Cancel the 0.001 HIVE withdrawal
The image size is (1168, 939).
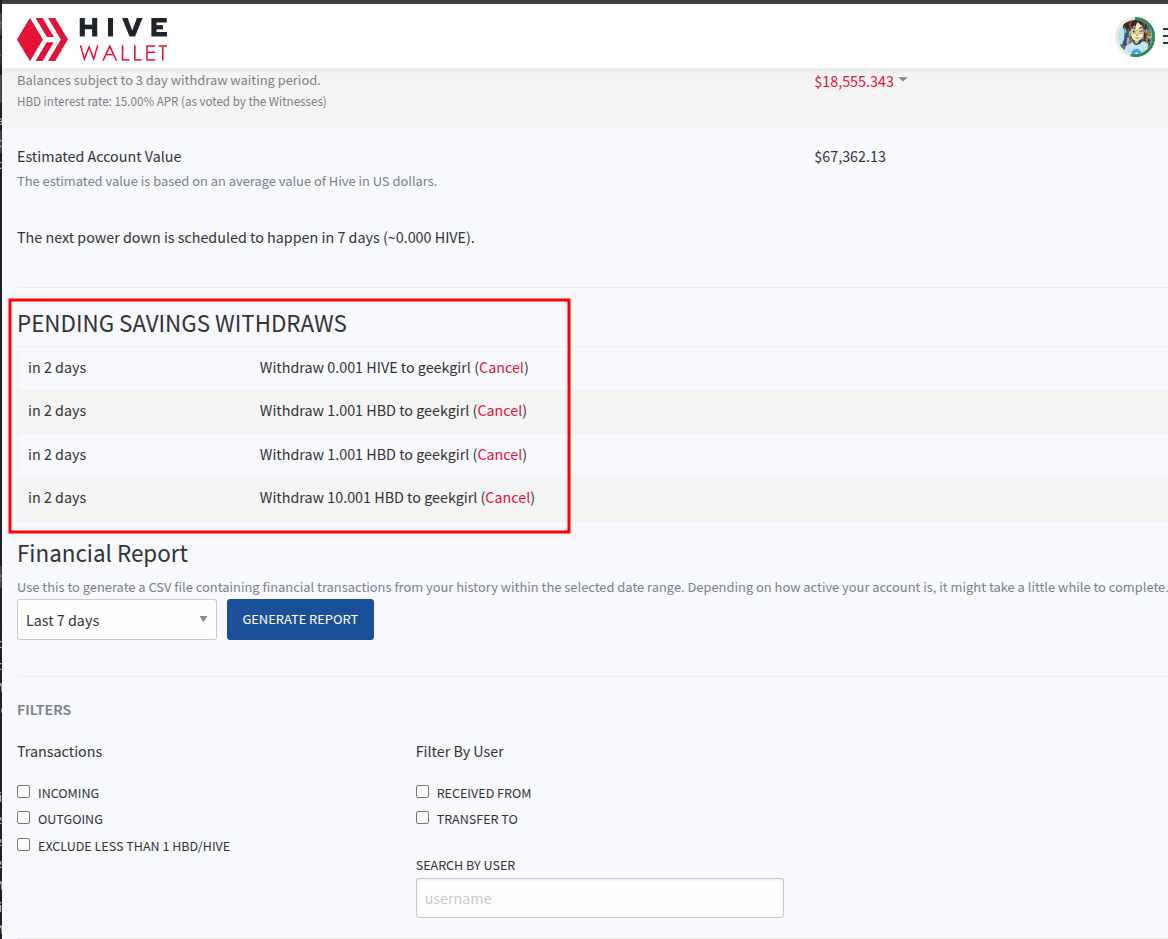(x=501, y=368)
